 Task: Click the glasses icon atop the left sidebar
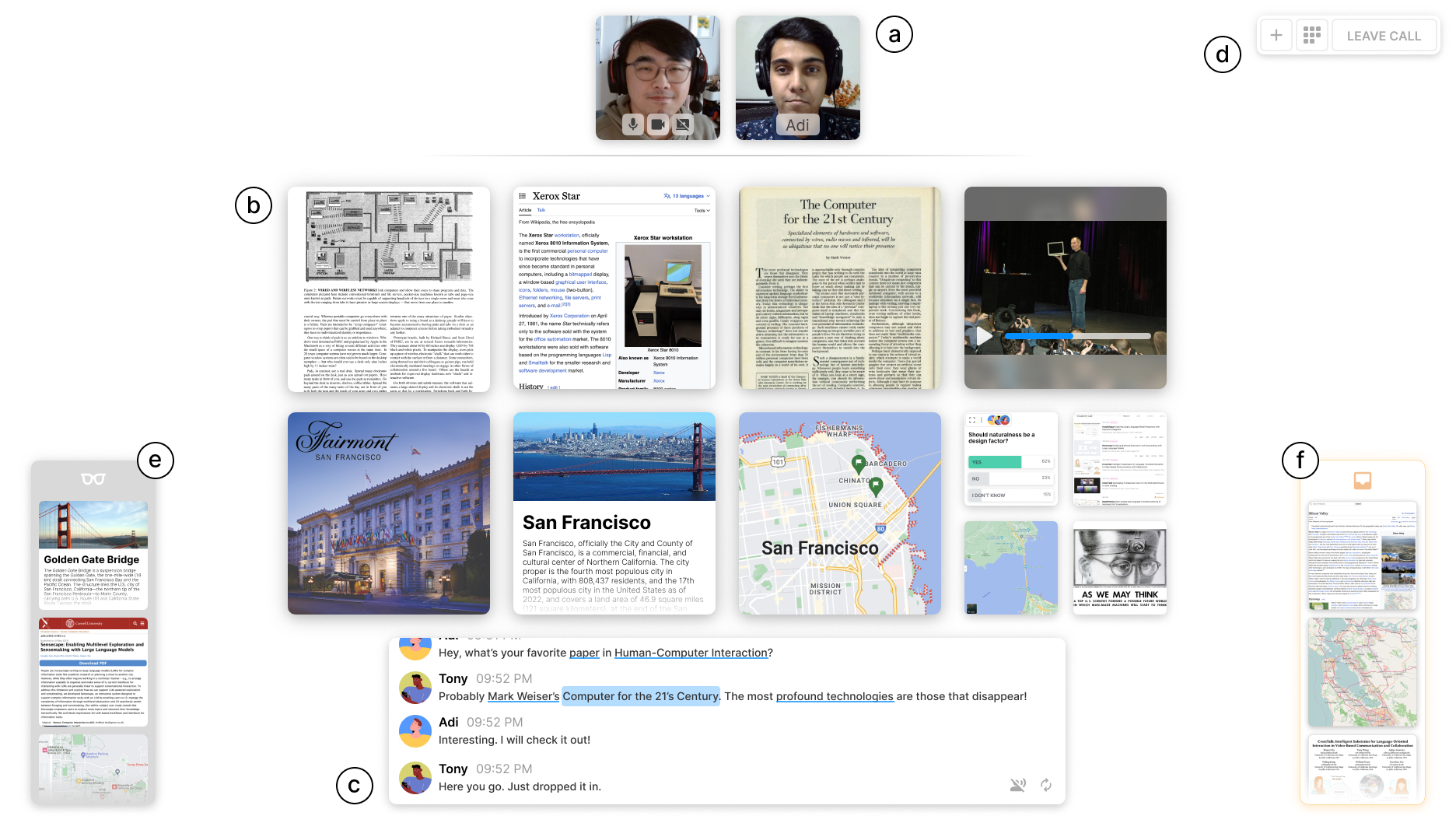coord(93,479)
